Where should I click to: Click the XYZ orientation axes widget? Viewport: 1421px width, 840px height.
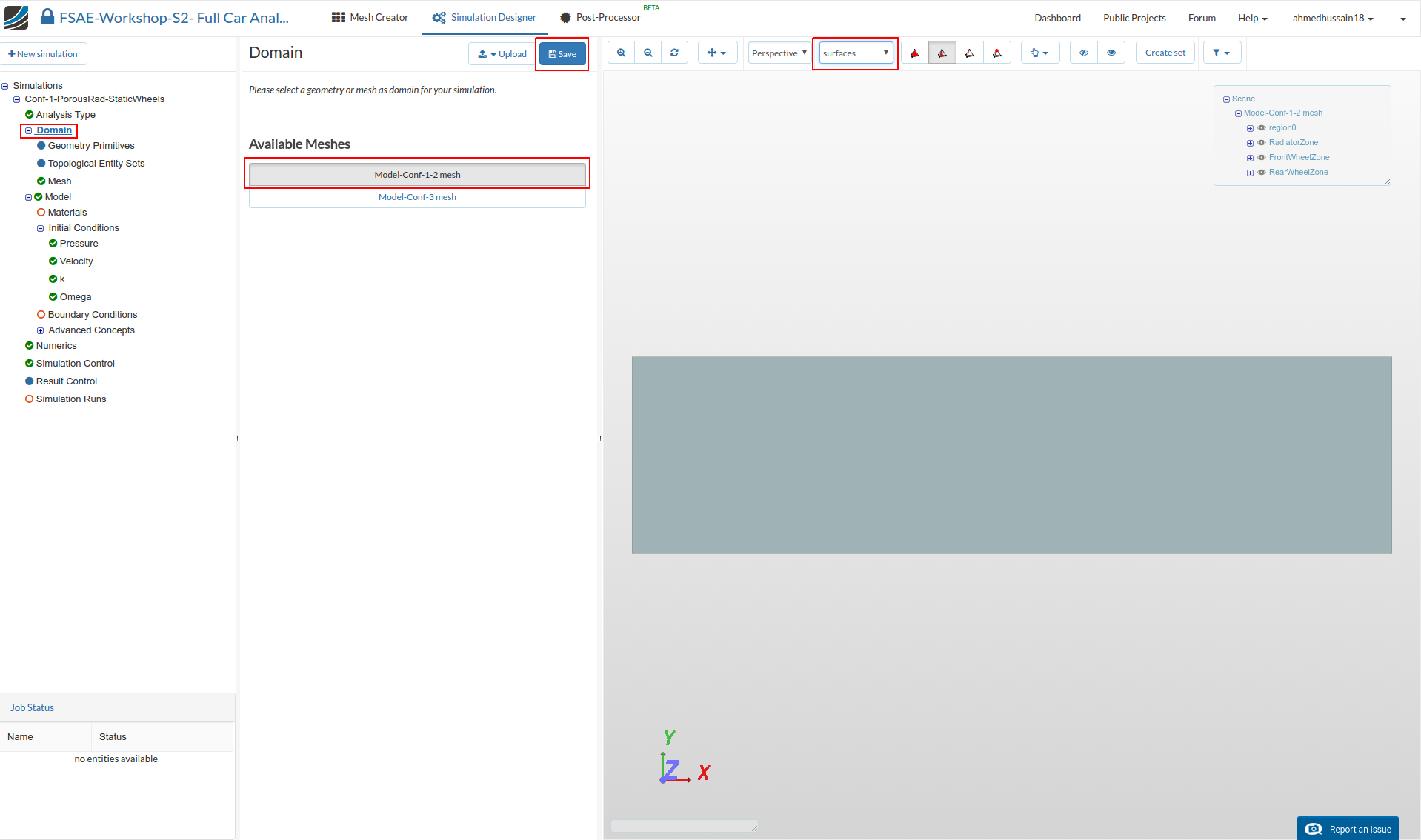(685, 757)
